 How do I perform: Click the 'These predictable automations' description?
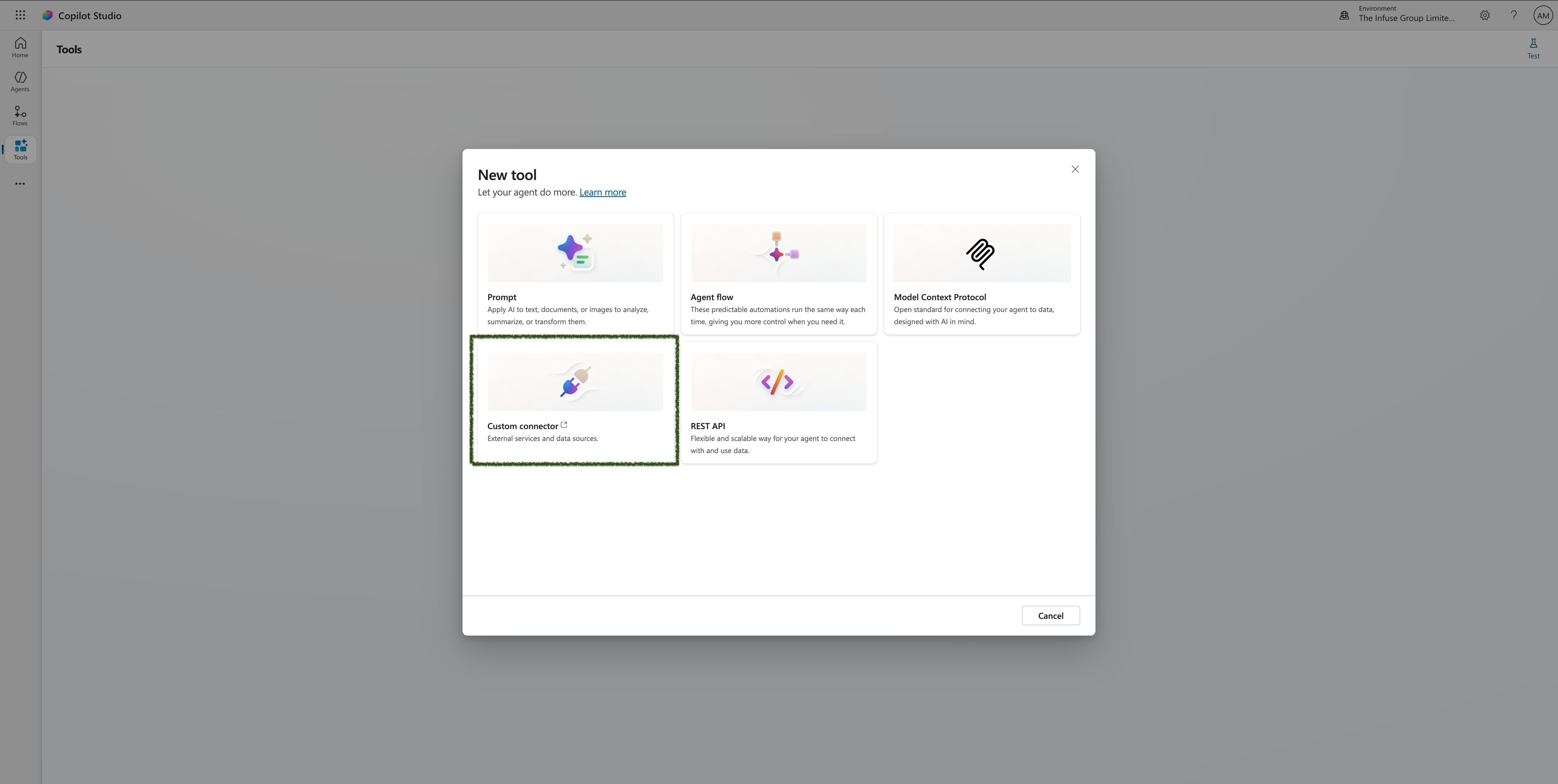[x=778, y=316]
